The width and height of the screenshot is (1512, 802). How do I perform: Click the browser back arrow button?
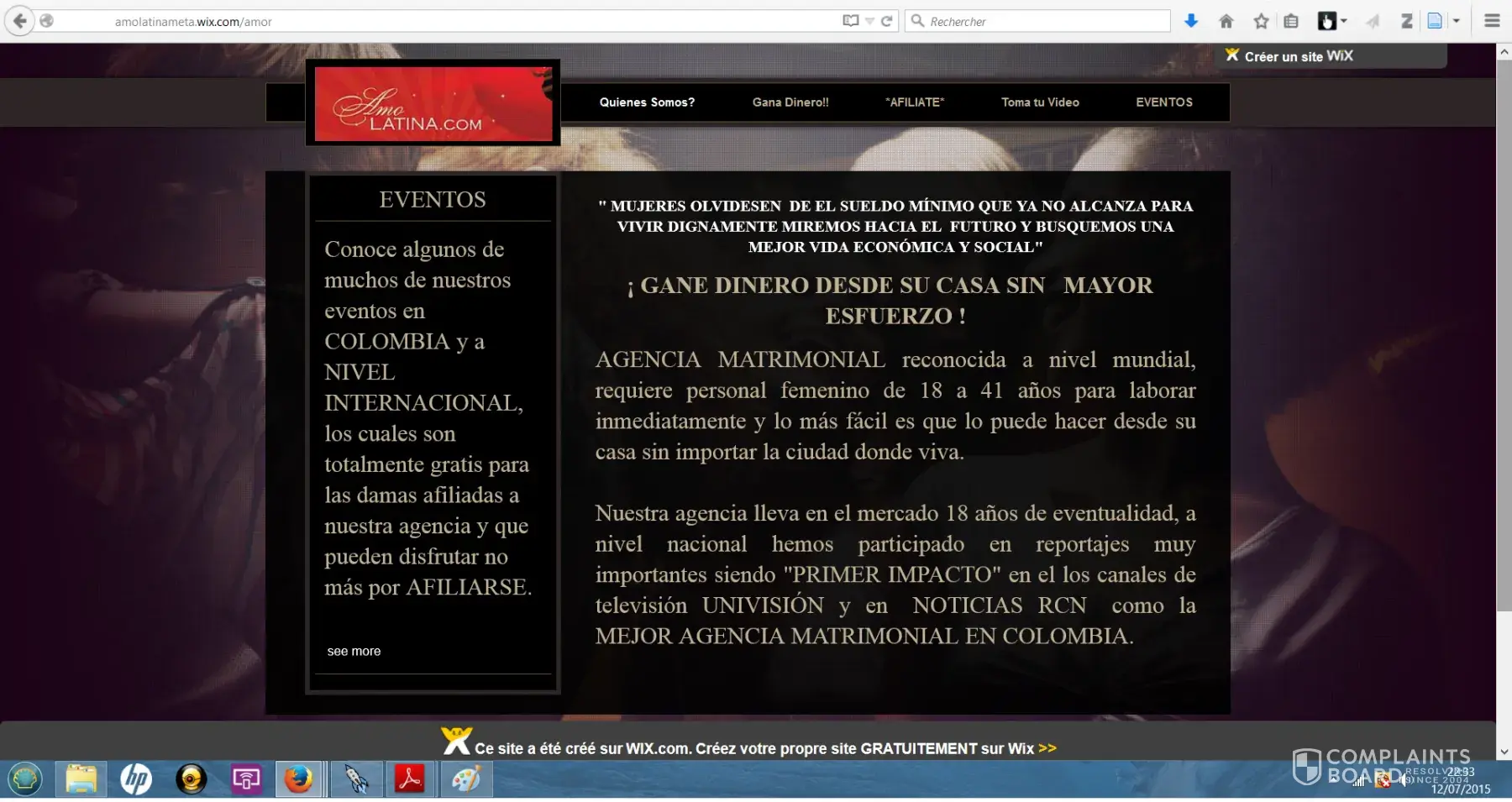[19, 21]
